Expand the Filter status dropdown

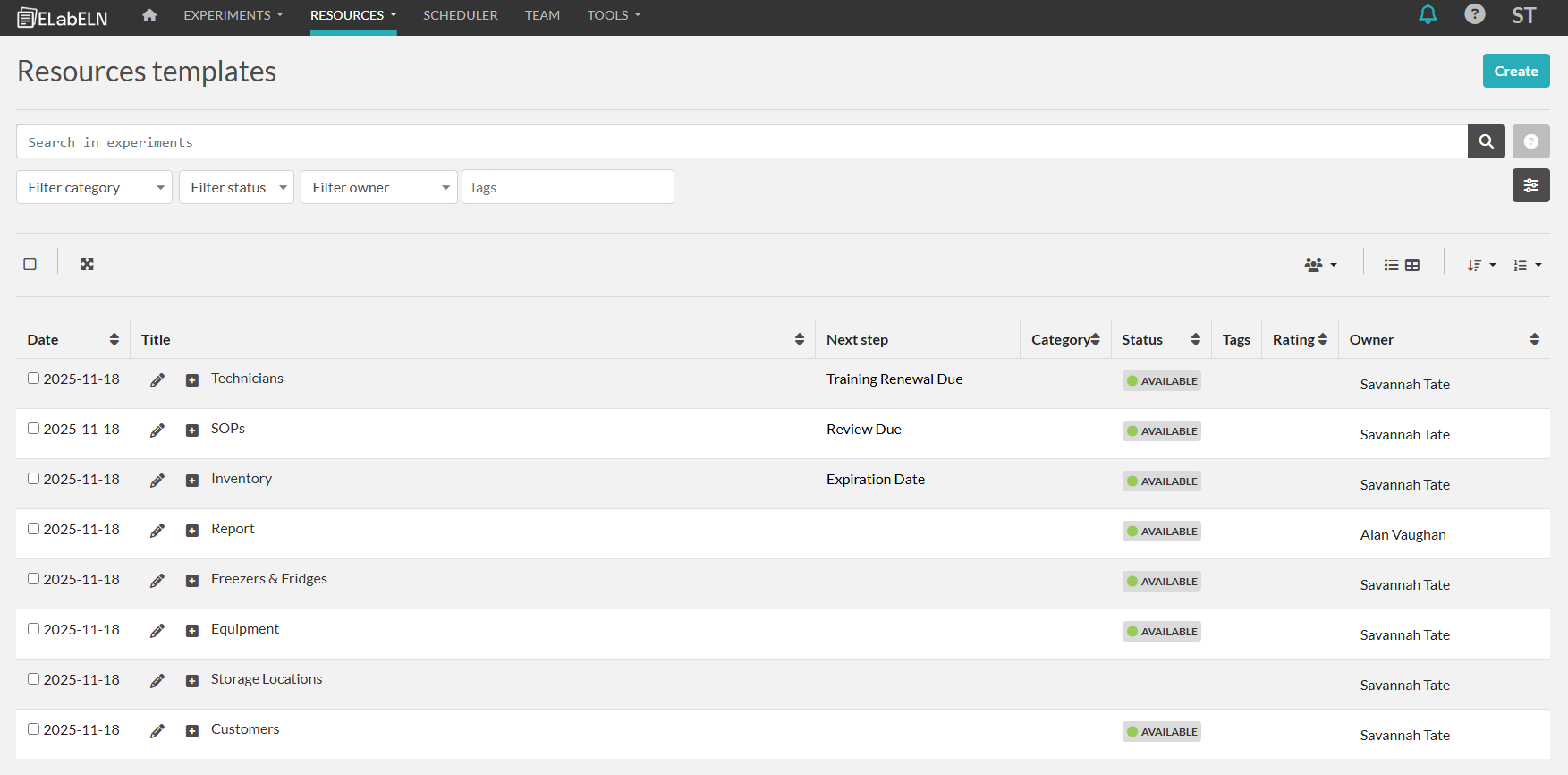point(236,187)
